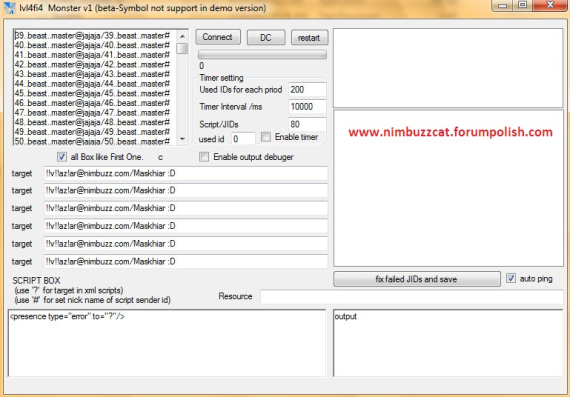Click the restart button
Viewport: 570px width, 397px height.
[x=309, y=37]
